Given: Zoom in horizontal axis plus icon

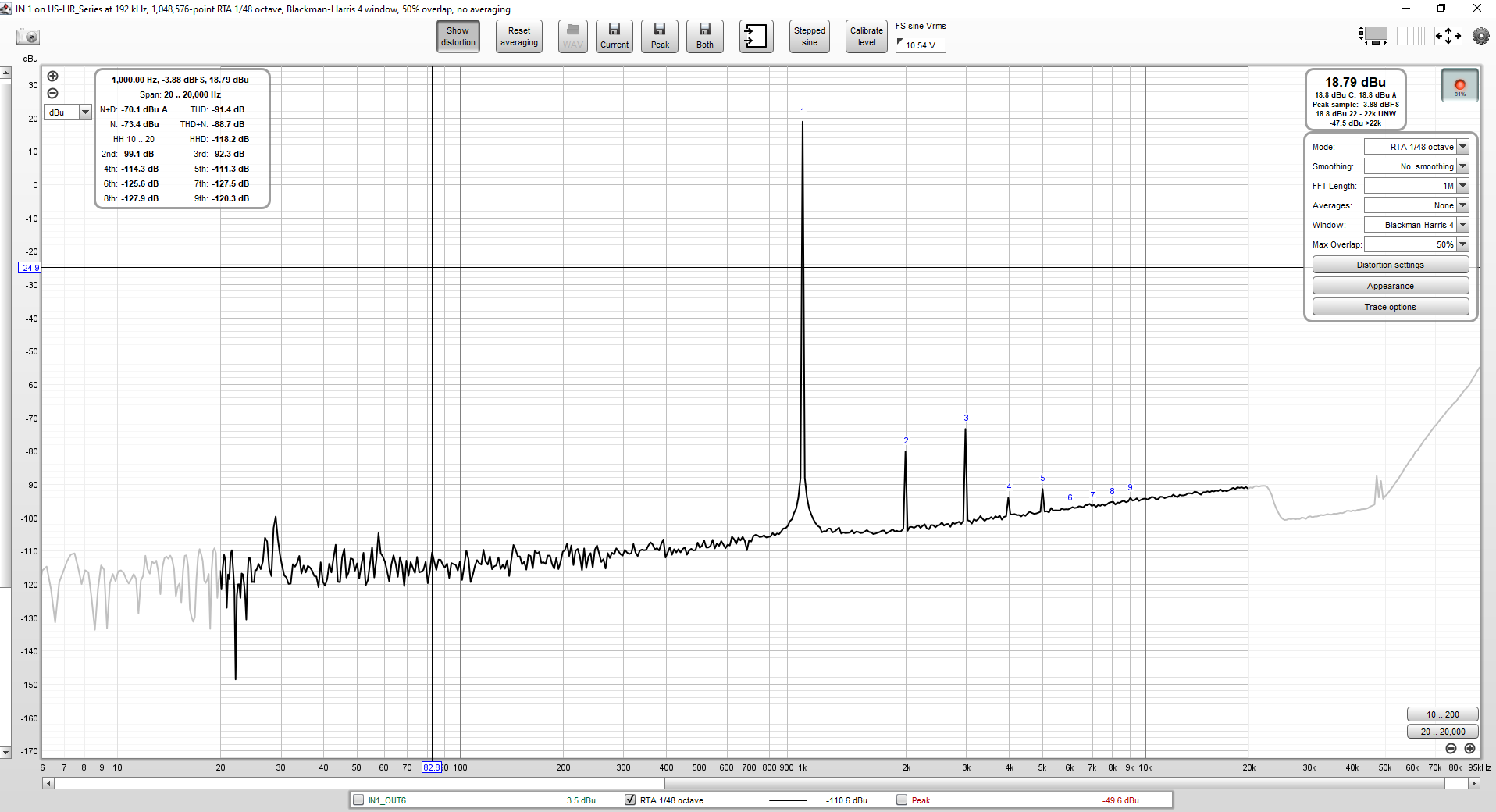Looking at the screenshot, I should [1469, 748].
